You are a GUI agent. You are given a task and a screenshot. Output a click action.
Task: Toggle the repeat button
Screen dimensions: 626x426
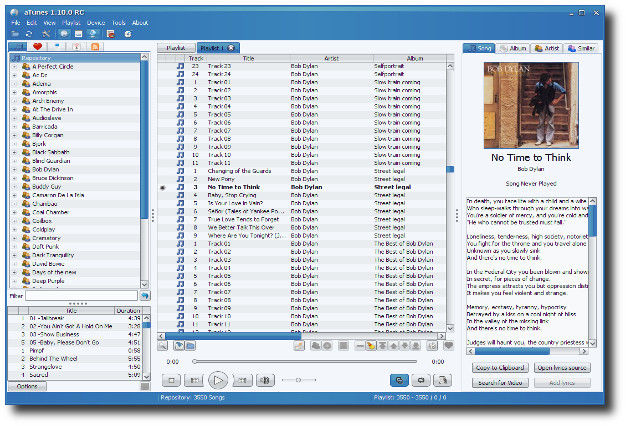(421, 380)
